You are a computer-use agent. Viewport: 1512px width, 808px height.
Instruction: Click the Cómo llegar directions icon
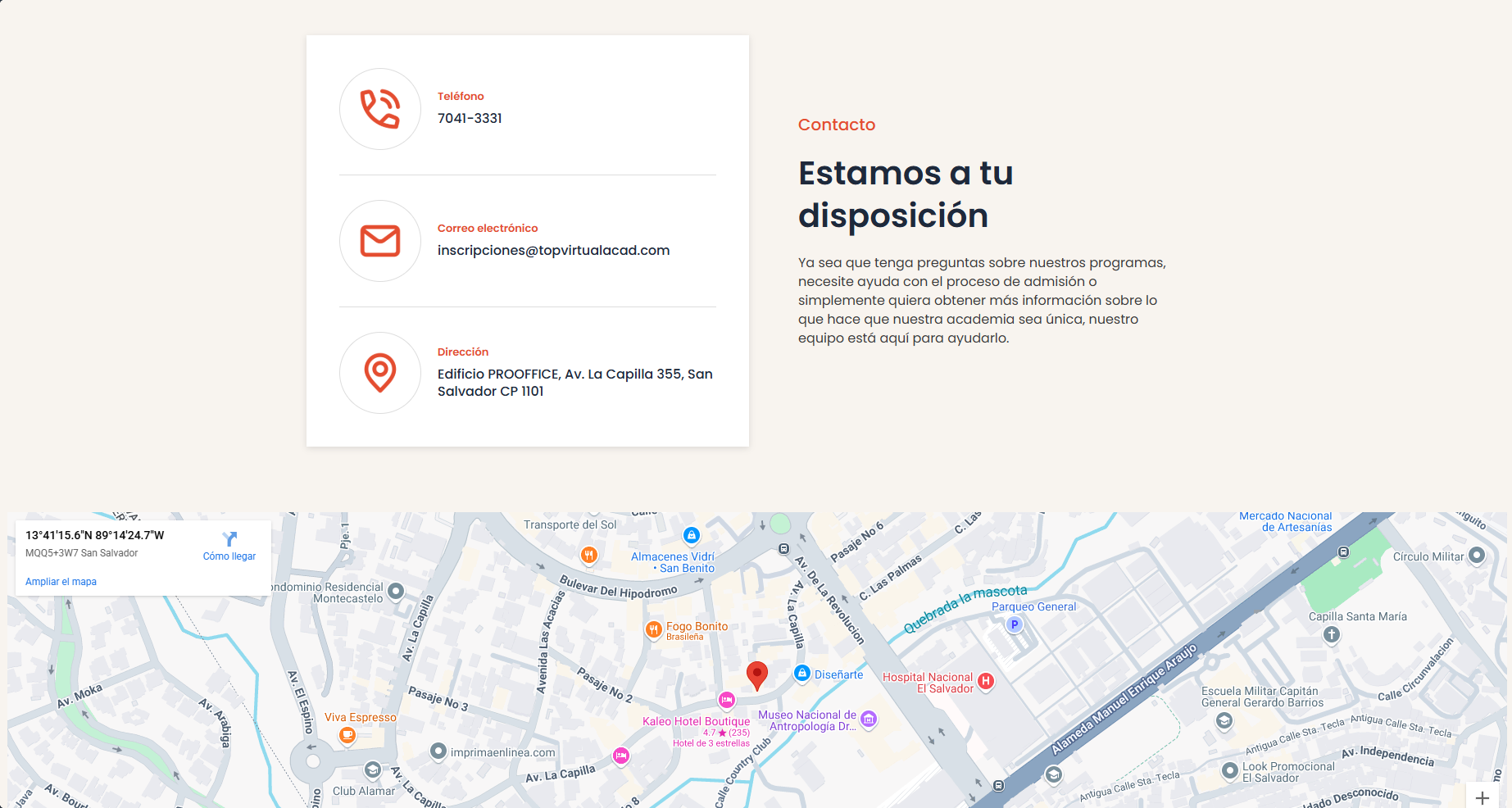[x=229, y=538]
